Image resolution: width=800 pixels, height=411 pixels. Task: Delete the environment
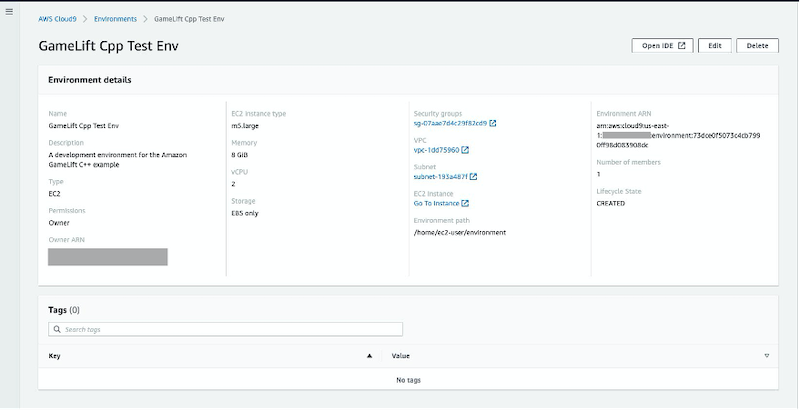pos(757,45)
